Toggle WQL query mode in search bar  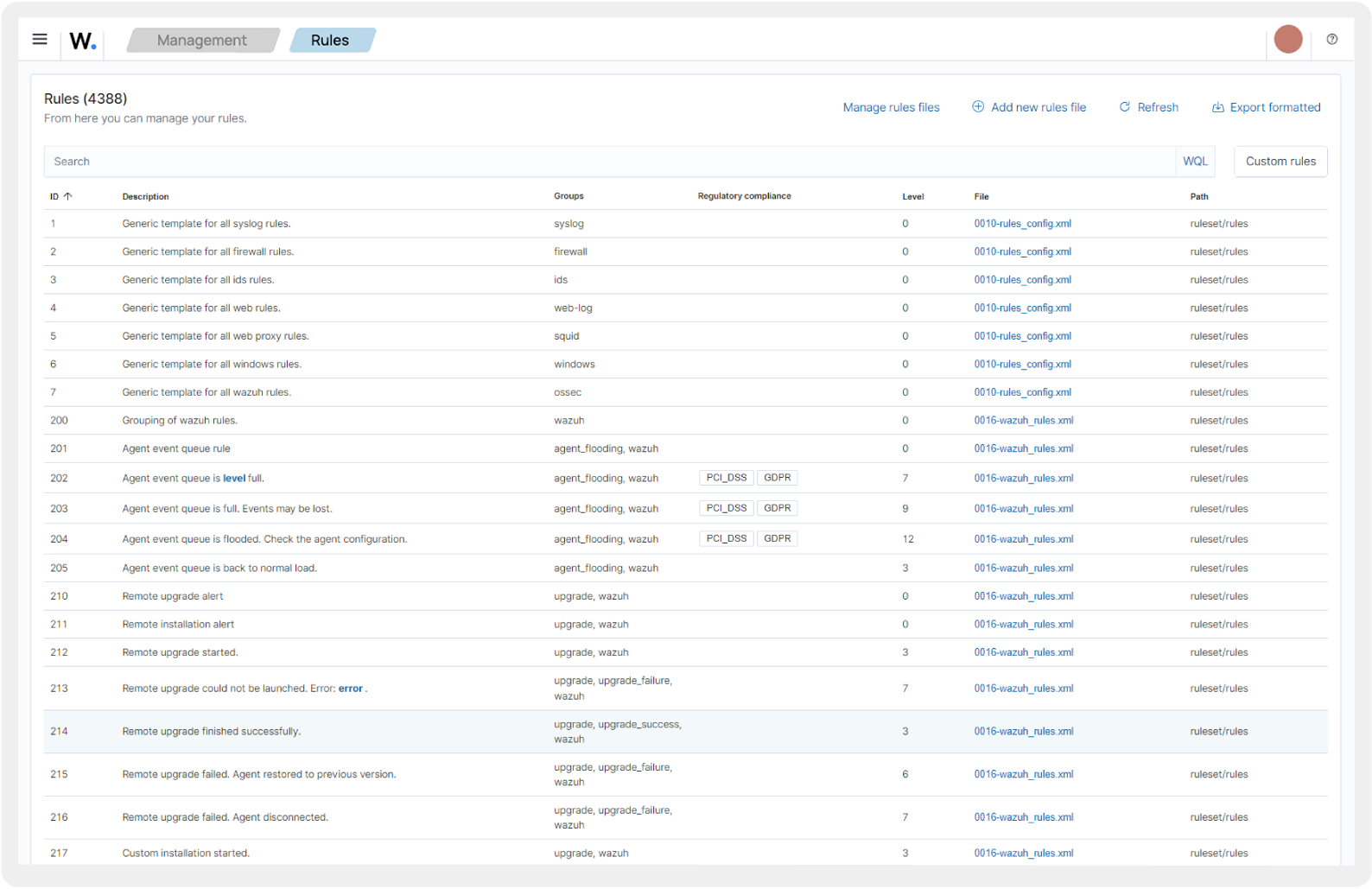coord(1195,162)
